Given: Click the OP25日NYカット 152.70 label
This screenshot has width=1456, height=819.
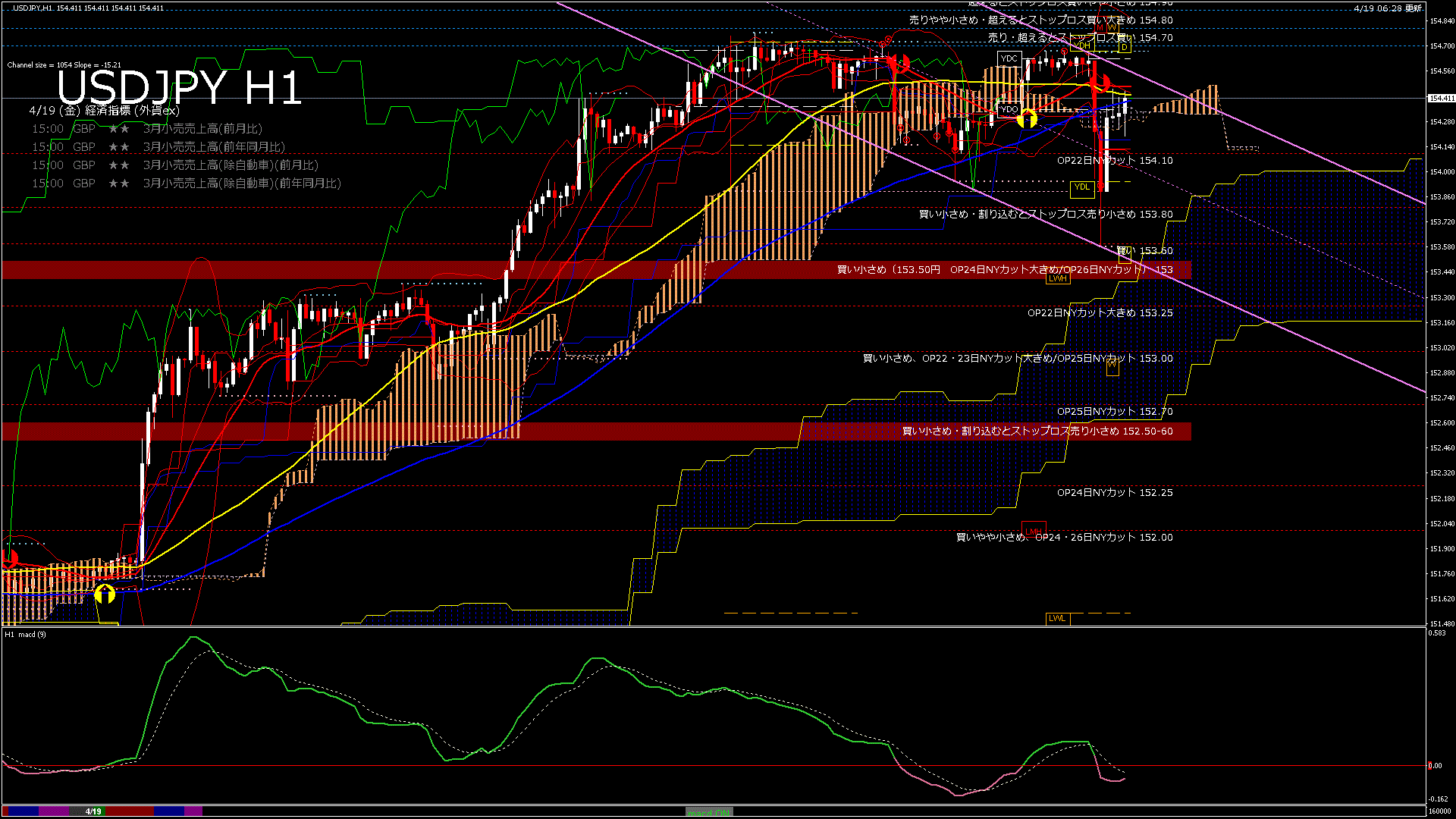Looking at the screenshot, I should point(1115,412).
